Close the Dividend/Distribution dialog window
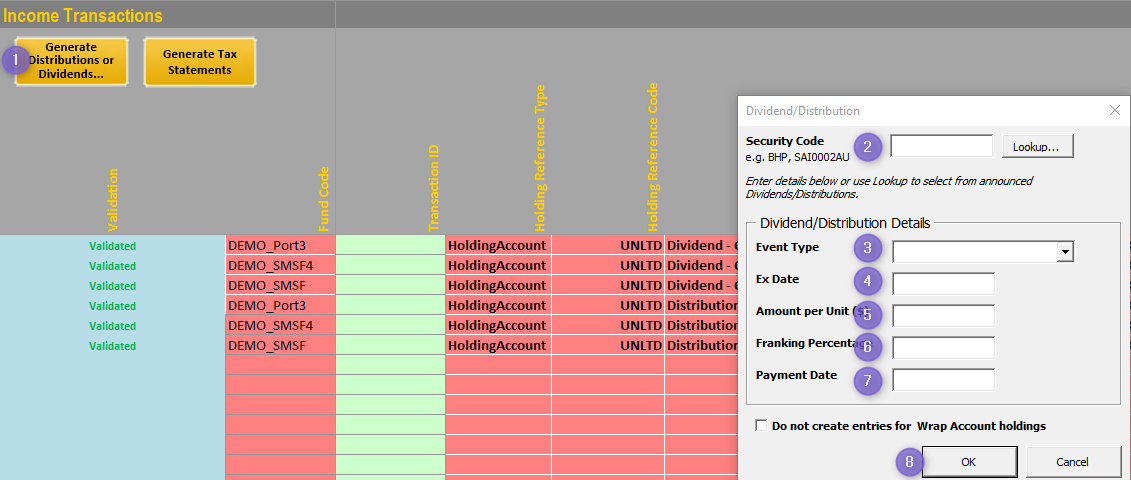The image size is (1131, 480). [1114, 110]
